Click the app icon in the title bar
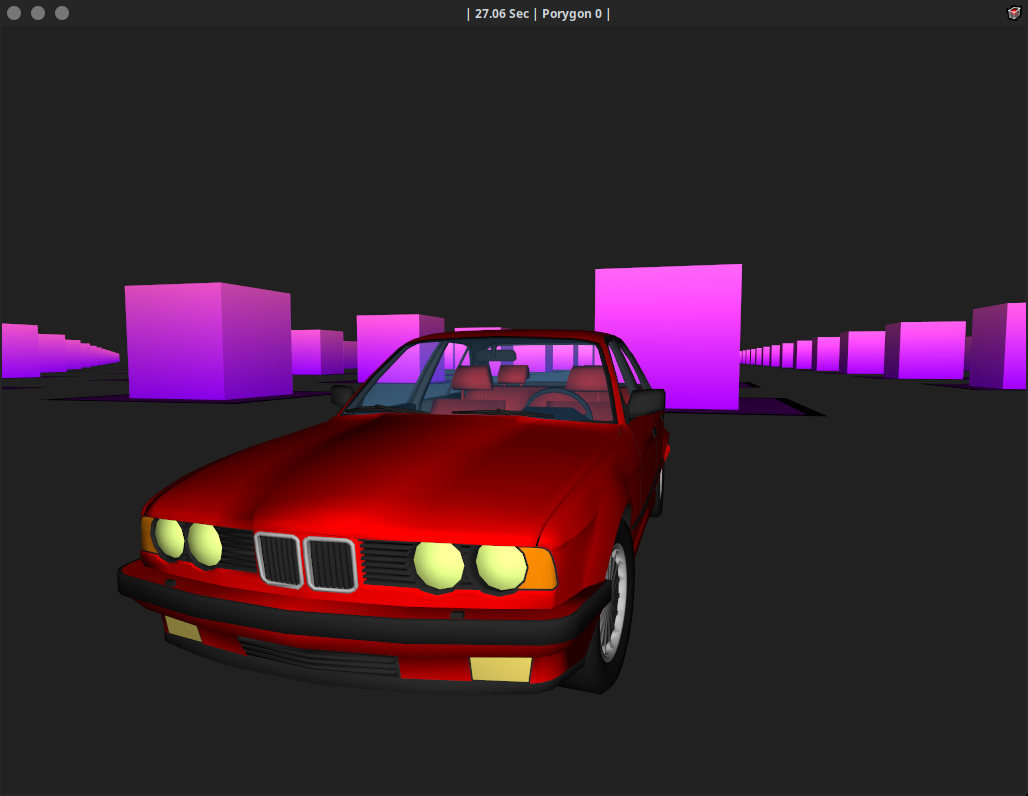This screenshot has height=796, width=1028. pyautogui.click(x=1014, y=13)
